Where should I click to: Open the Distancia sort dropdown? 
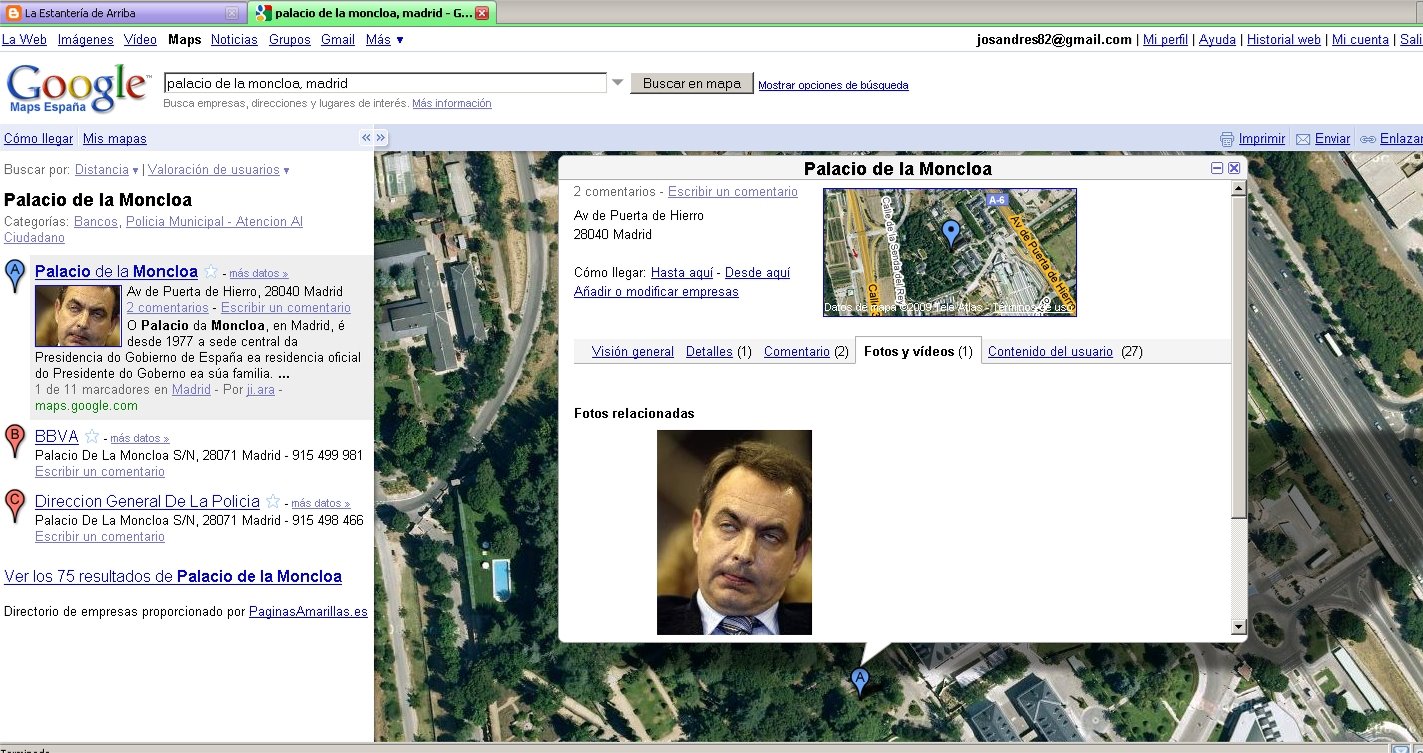(x=106, y=170)
